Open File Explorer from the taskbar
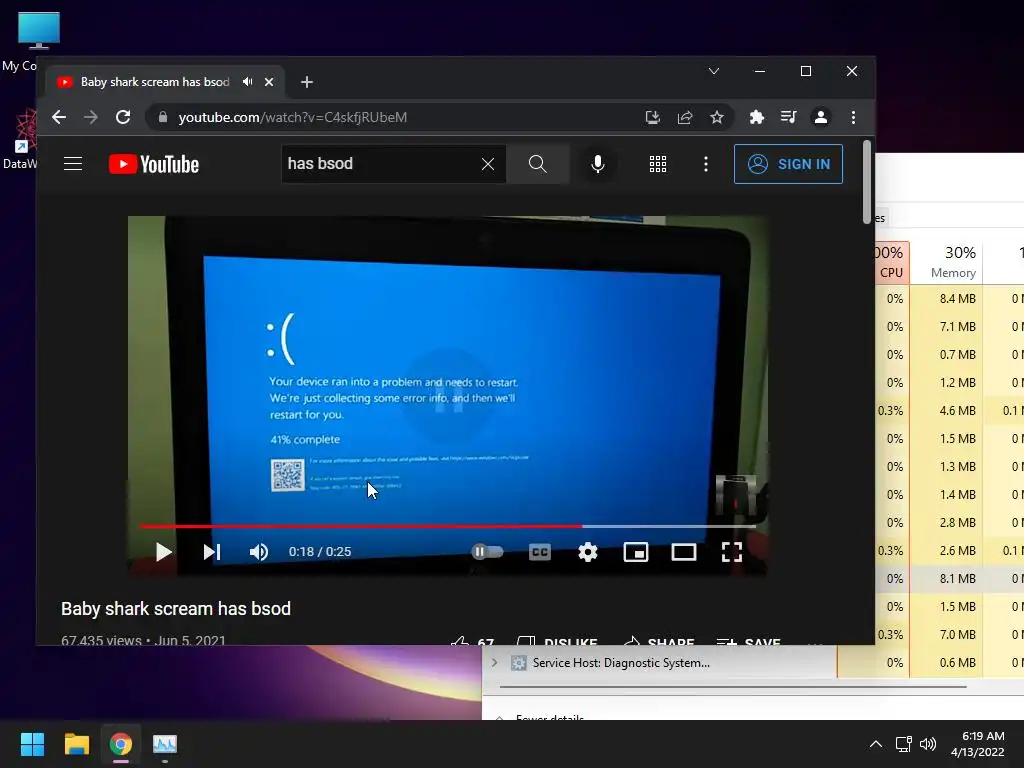The width and height of the screenshot is (1024, 768). coord(76,744)
